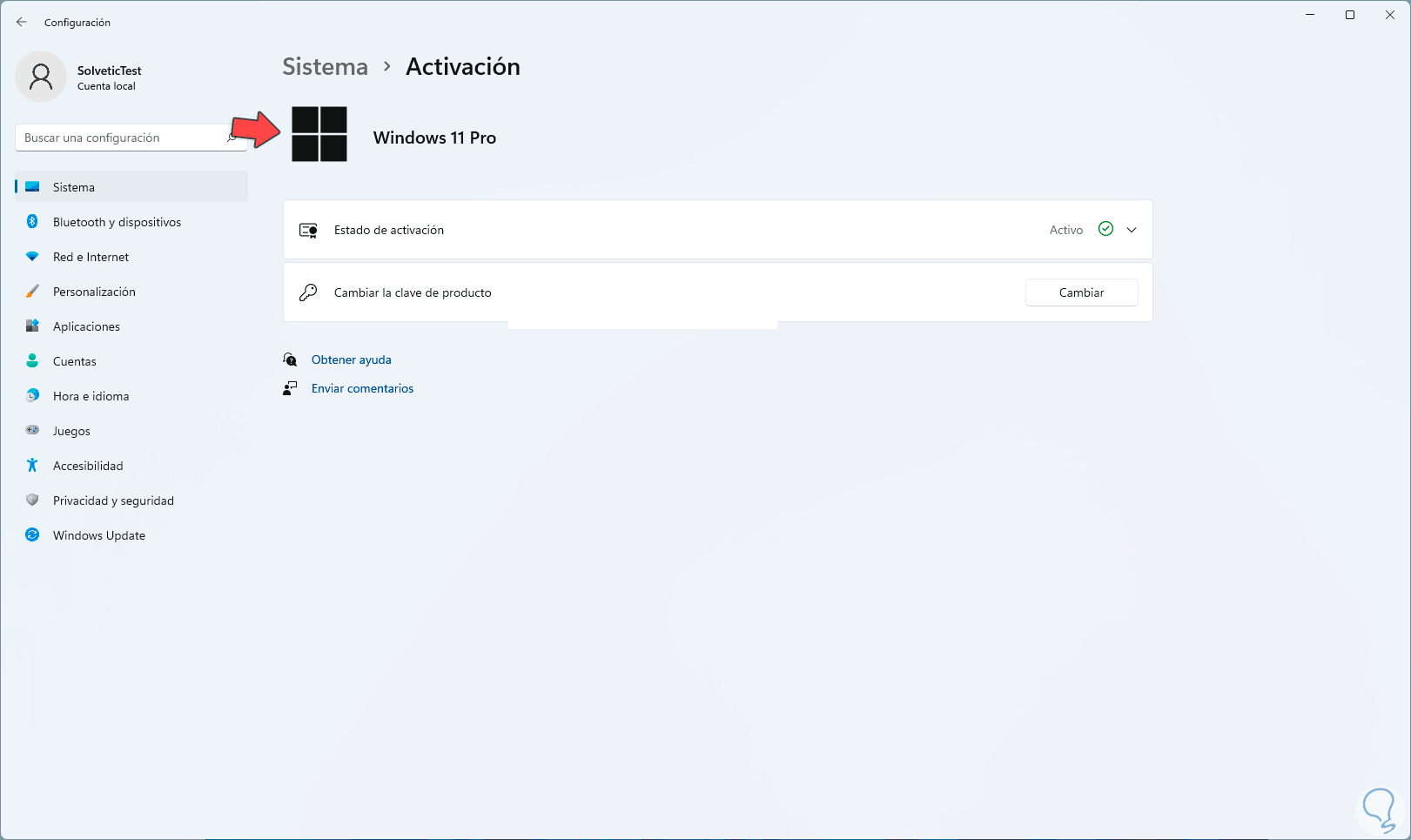
Task: Click the Windows 11 Pro edition text
Action: coord(434,138)
